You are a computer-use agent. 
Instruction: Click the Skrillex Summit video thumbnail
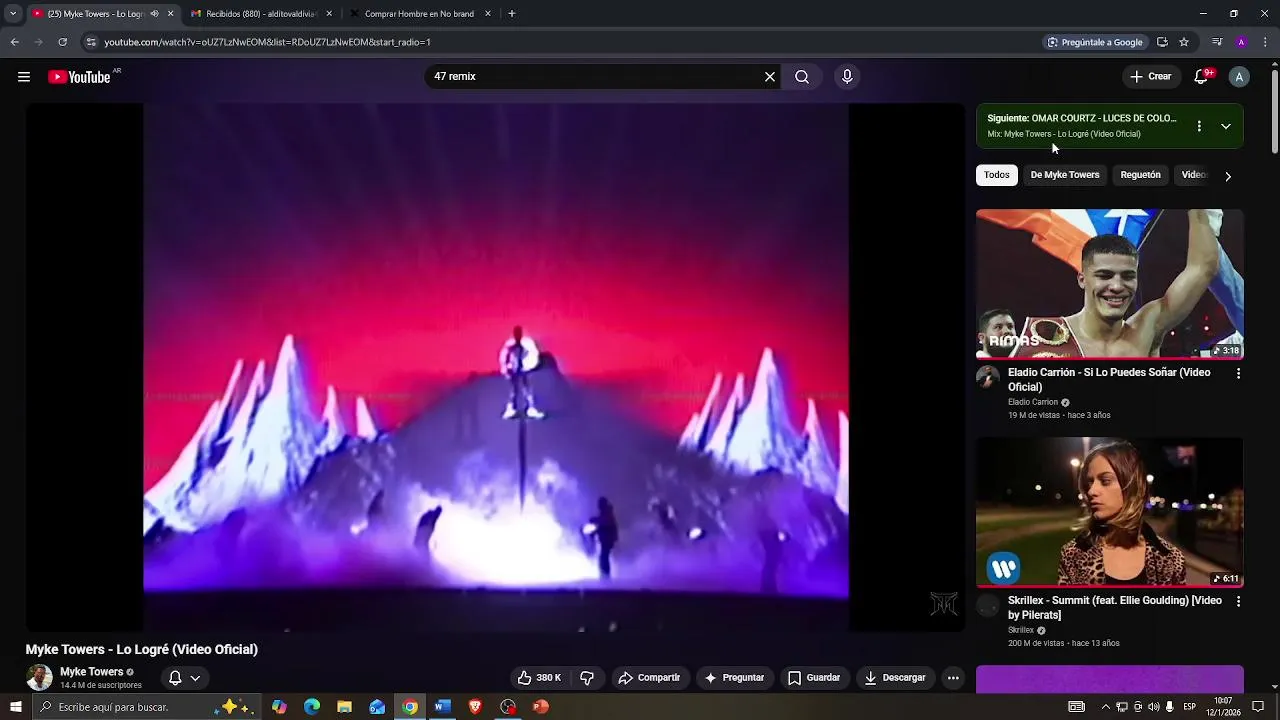1110,512
